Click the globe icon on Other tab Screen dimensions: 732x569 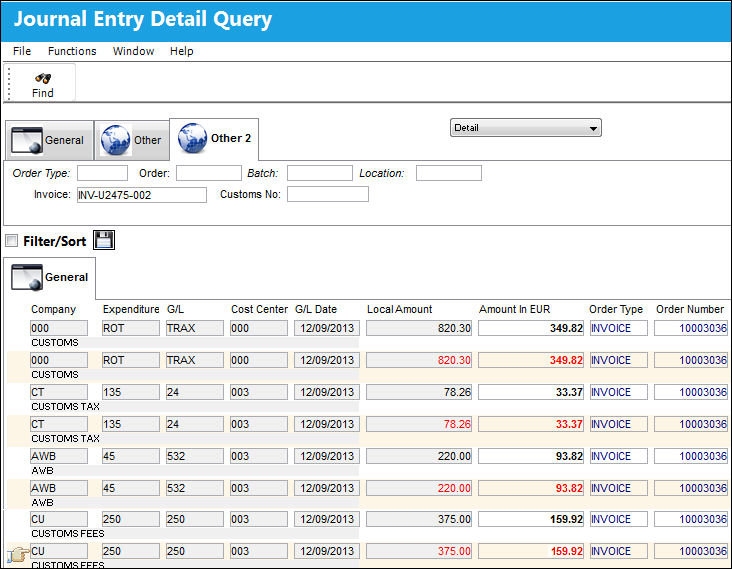click(116, 140)
